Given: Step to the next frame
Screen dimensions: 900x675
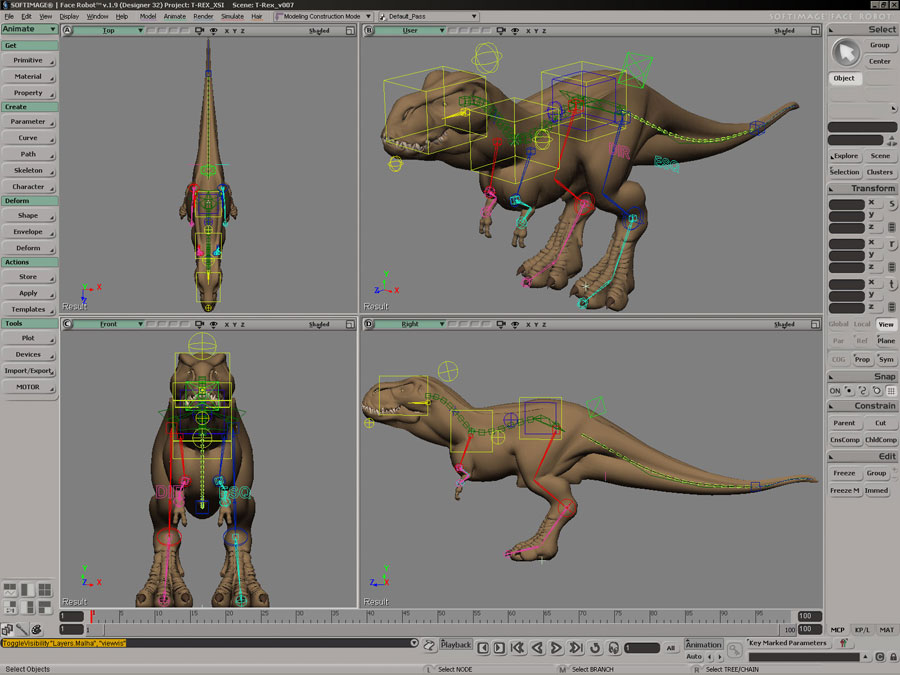Looking at the screenshot, I should 499,648.
